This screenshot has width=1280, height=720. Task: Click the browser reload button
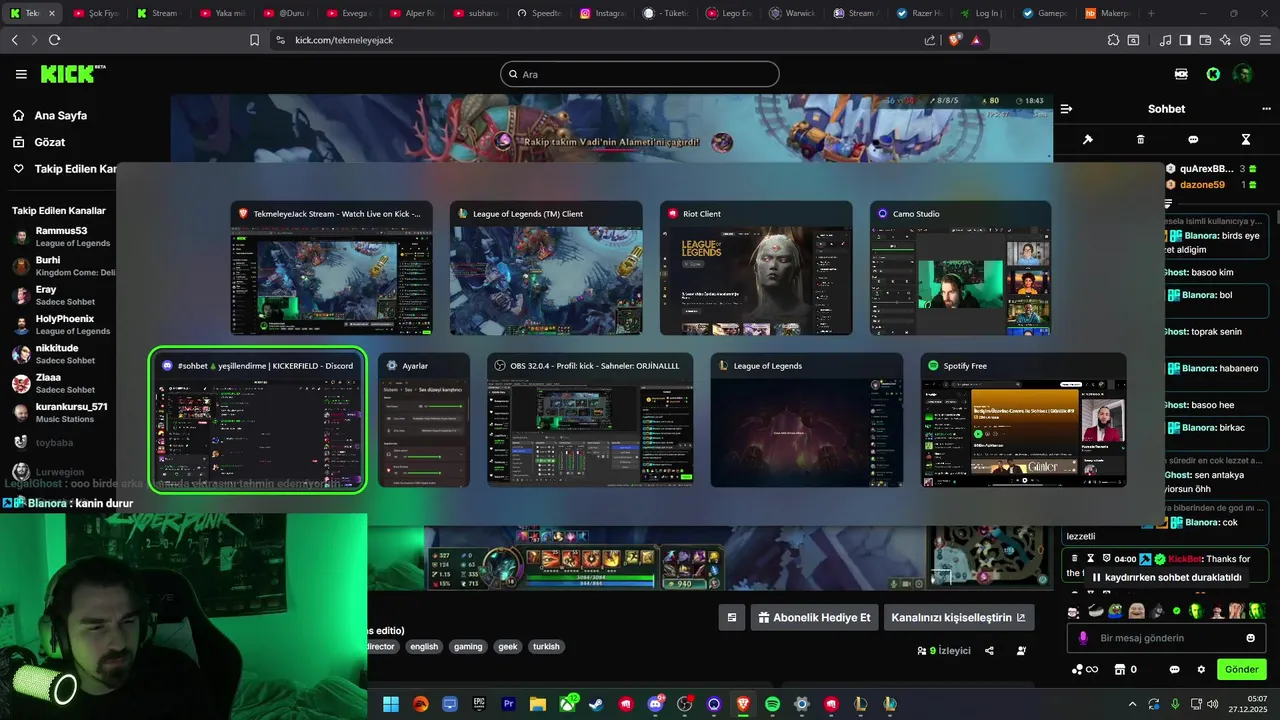pyautogui.click(x=54, y=40)
